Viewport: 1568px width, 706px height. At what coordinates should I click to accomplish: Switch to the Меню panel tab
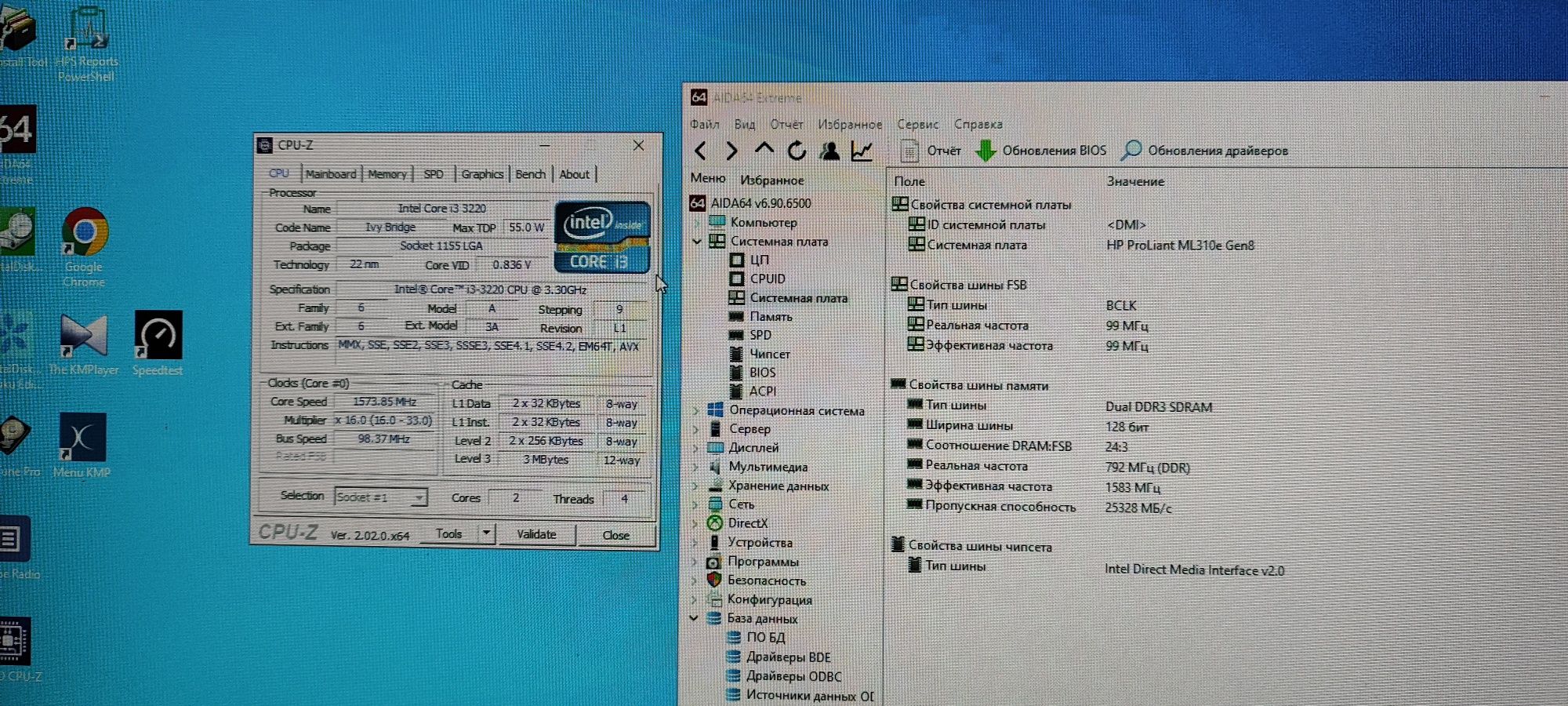708,179
